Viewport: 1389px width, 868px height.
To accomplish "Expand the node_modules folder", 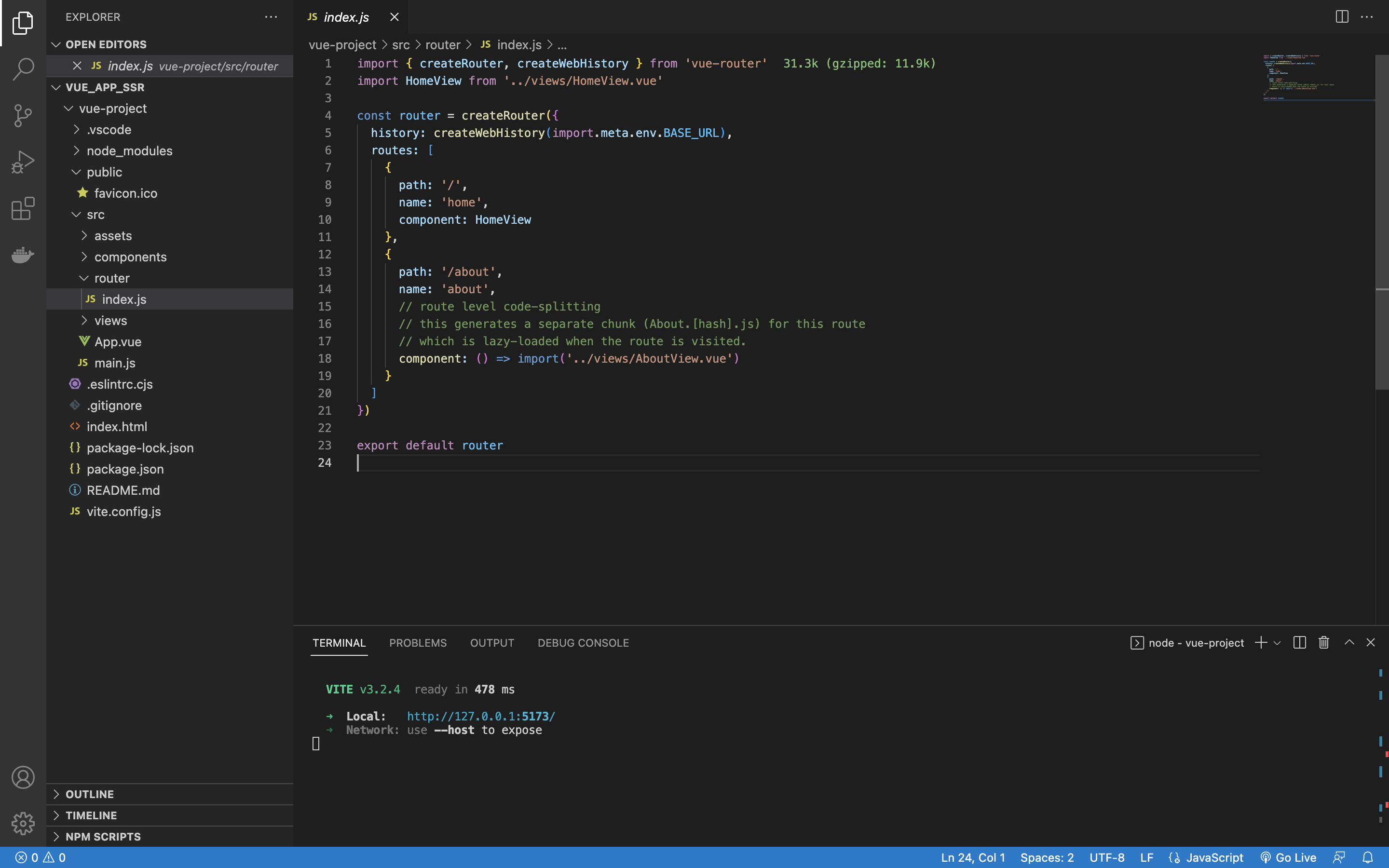I will point(170,151).
